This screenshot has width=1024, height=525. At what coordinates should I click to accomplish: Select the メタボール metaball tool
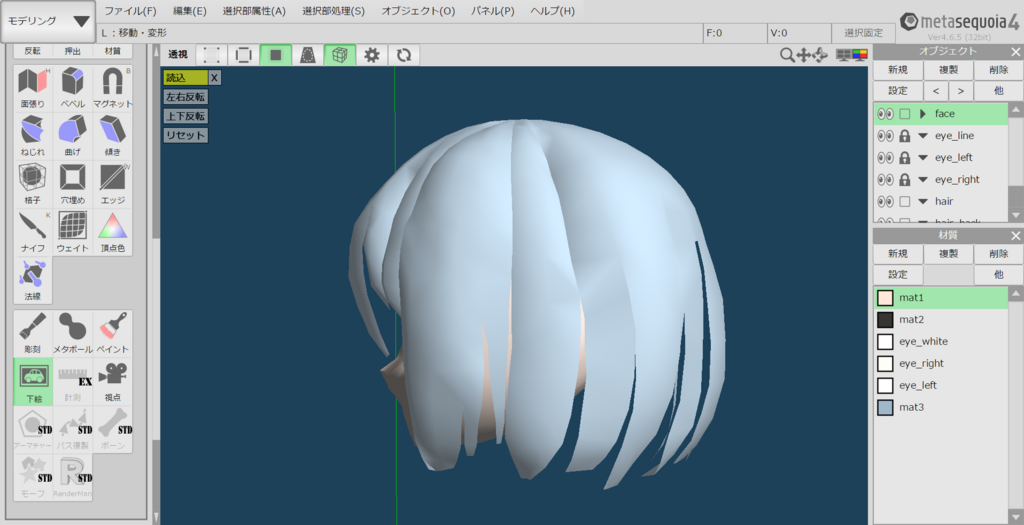click(x=72, y=333)
